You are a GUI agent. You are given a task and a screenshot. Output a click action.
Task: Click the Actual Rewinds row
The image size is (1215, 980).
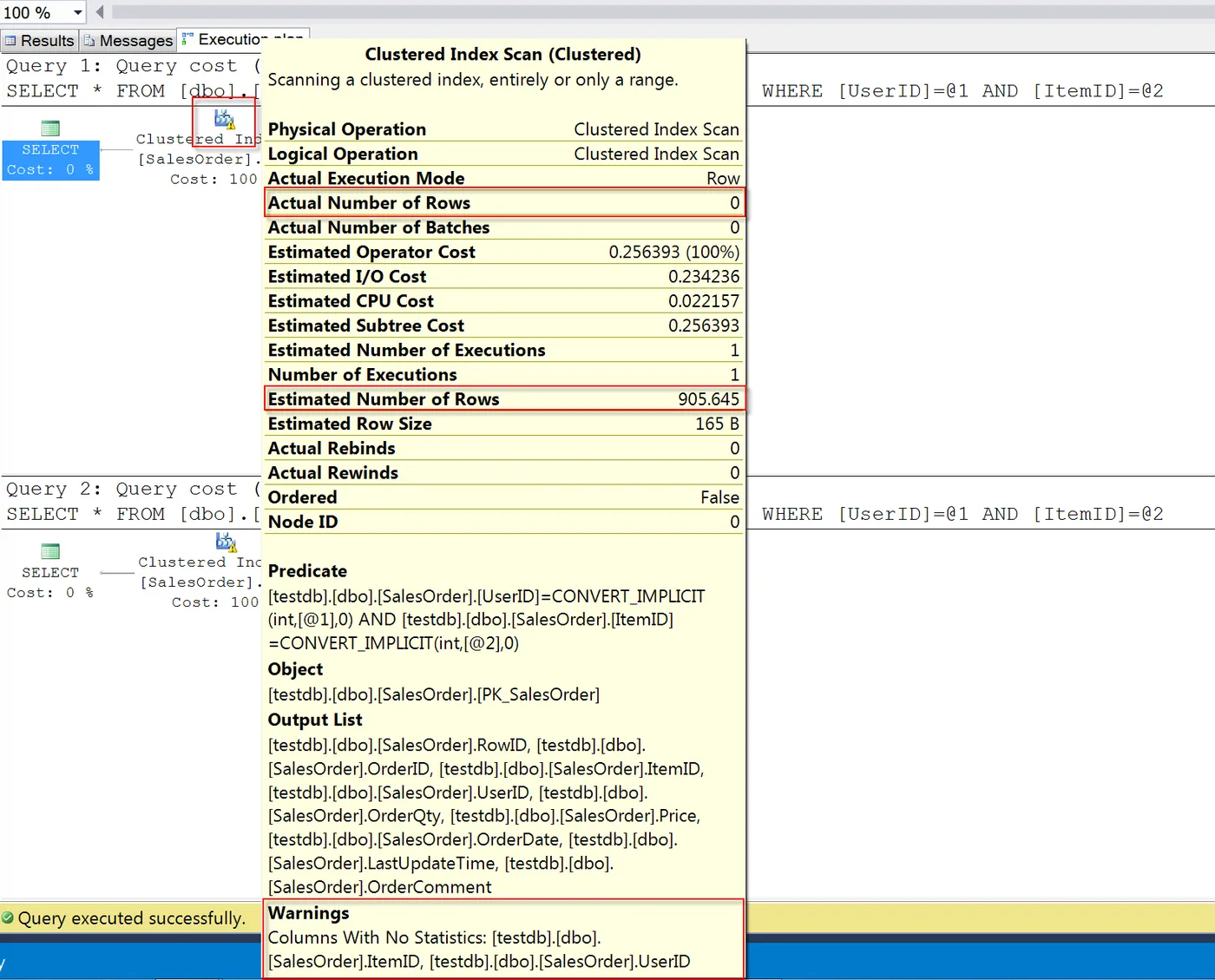pyautogui.click(x=504, y=473)
